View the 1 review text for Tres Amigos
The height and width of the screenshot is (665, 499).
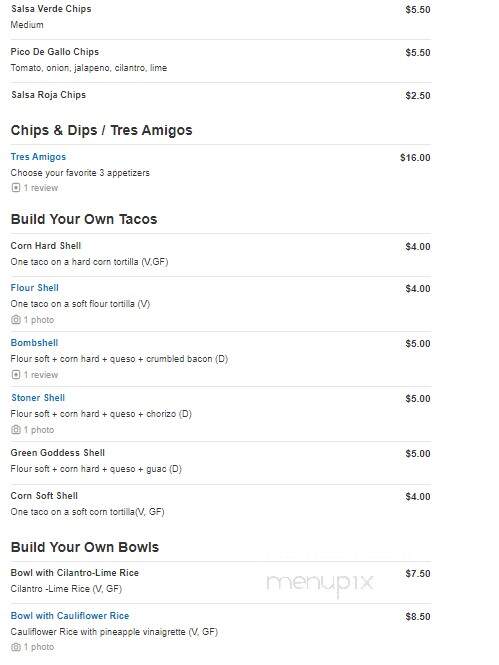pyautogui.click(x=41, y=187)
